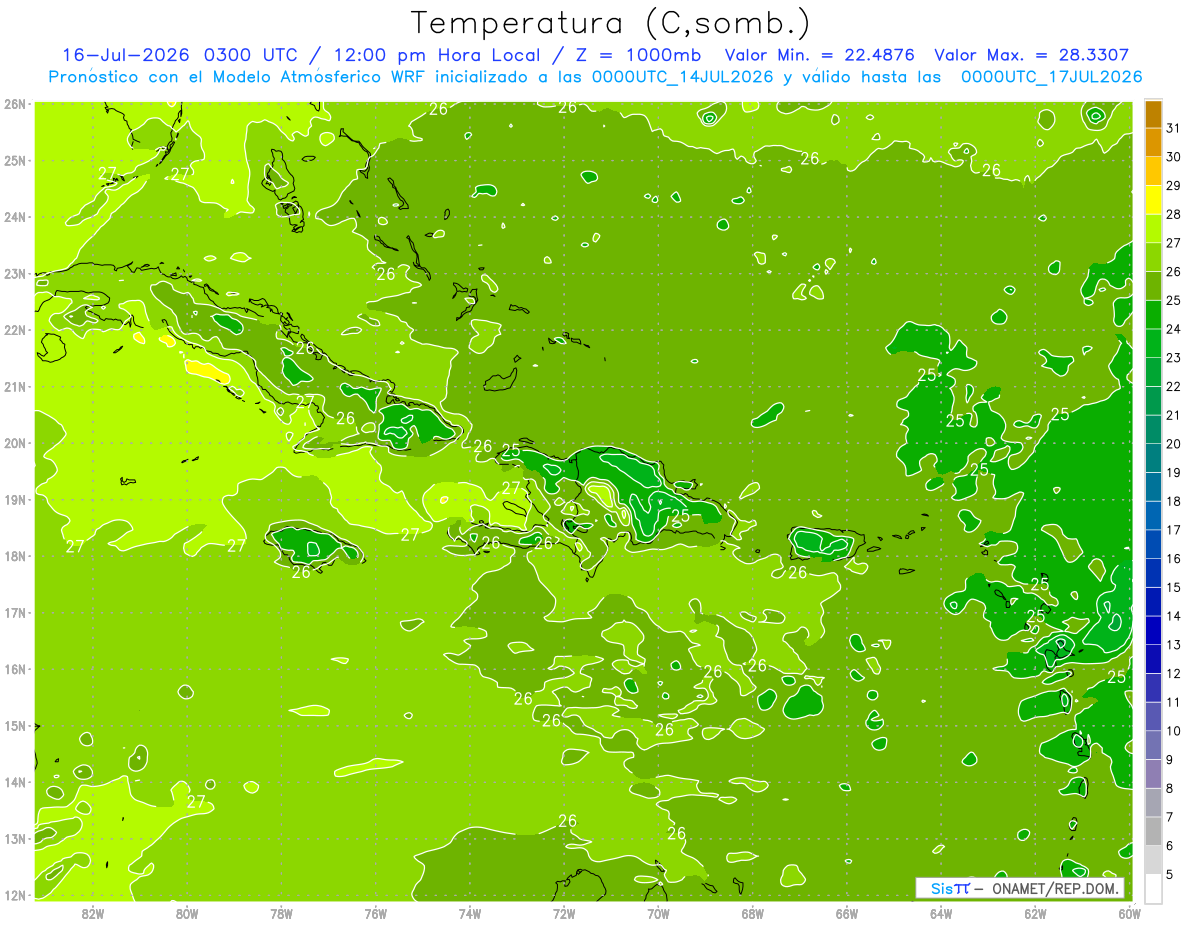Click the '78W' longitude axis label
This screenshot has width=1200, height=927.
281,913
